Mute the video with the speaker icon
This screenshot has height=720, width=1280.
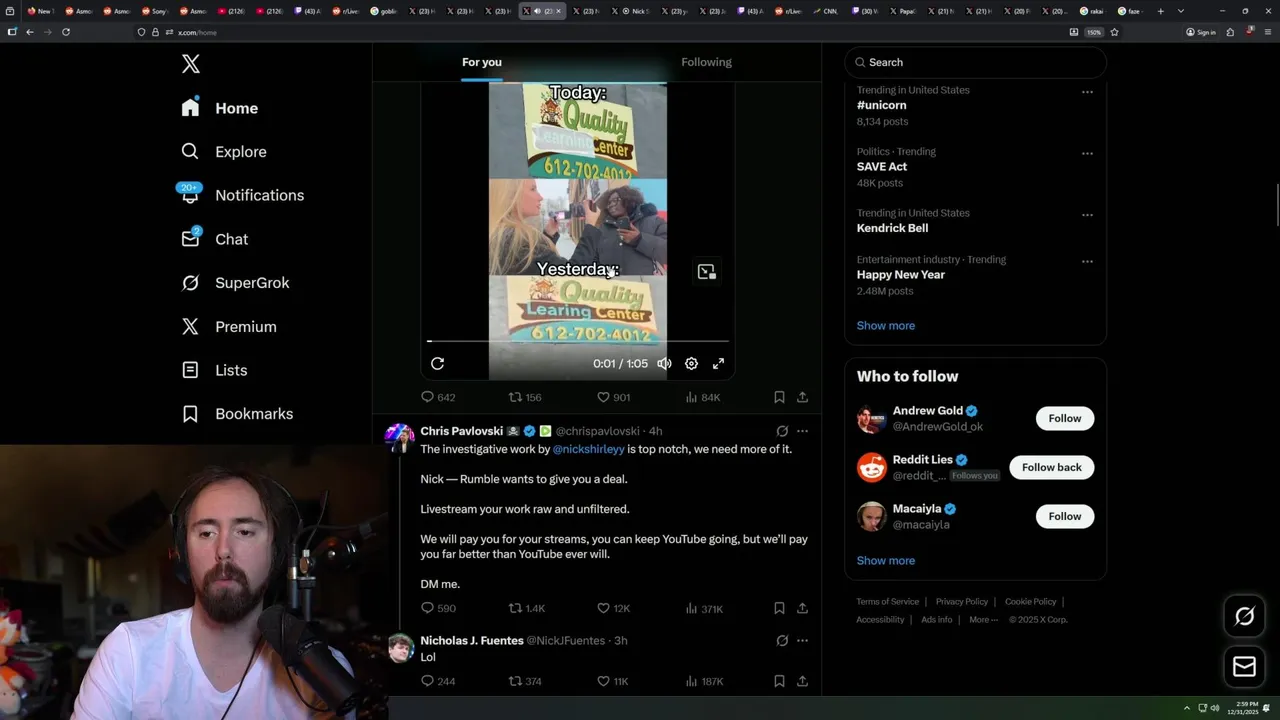664,364
